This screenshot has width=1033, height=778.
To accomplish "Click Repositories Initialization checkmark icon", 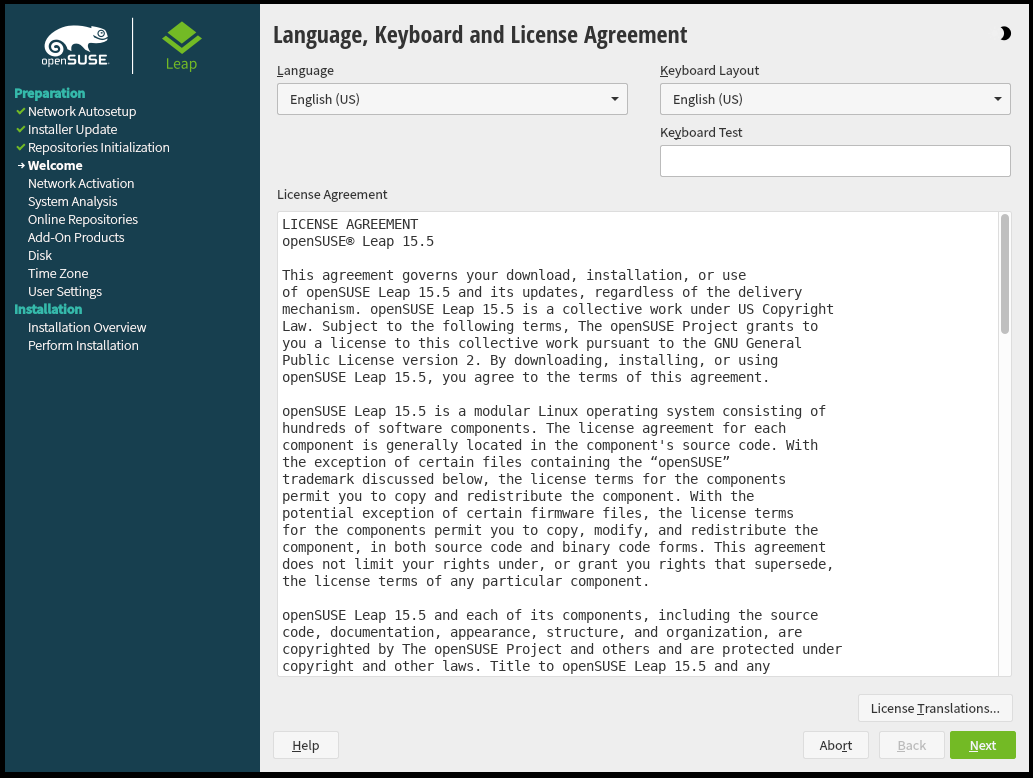I will 20,148.
